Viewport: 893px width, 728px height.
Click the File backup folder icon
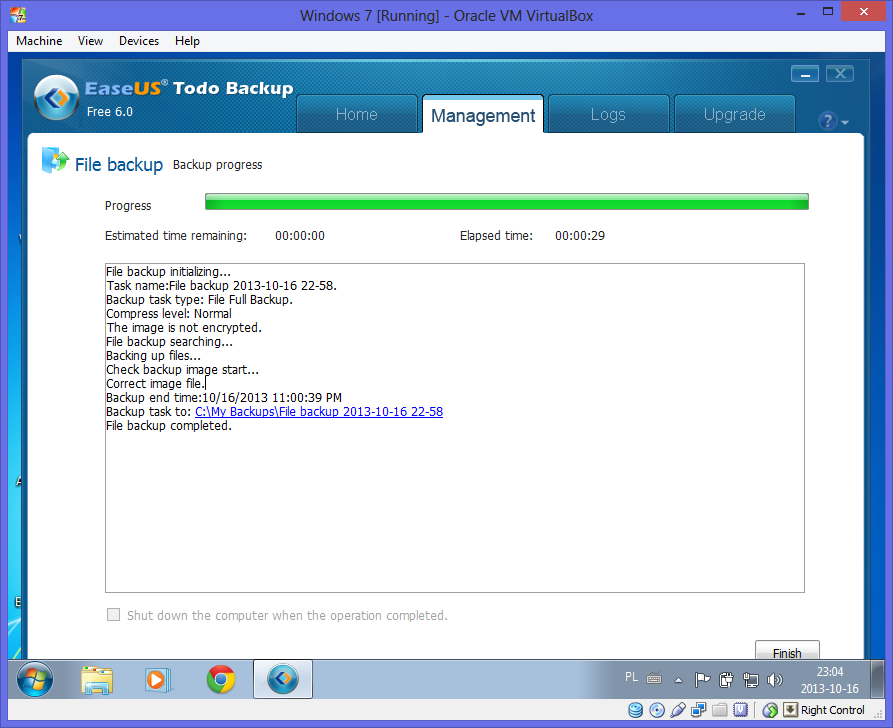pyautogui.click(x=55, y=161)
